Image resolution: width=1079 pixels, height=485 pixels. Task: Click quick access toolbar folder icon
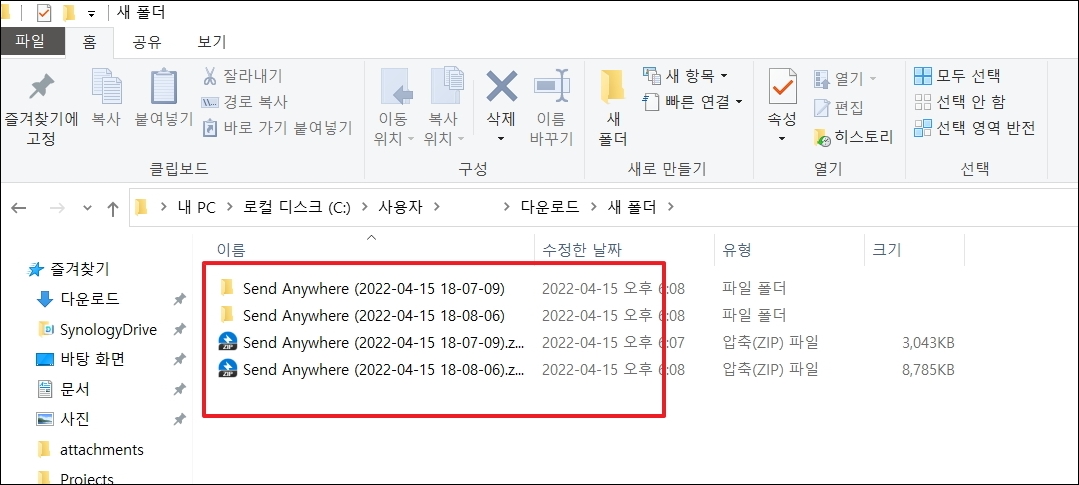click(x=69, y=12)
